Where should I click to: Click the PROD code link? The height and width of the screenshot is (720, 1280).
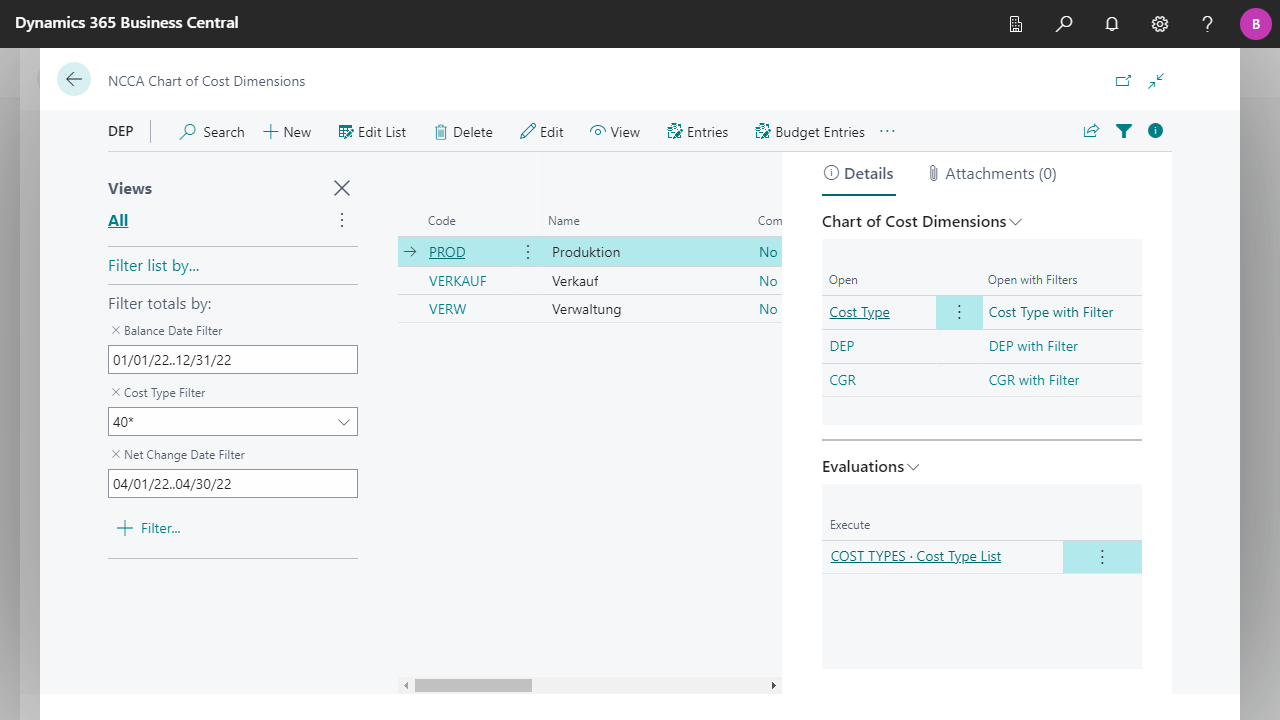(x=447, y=253)
